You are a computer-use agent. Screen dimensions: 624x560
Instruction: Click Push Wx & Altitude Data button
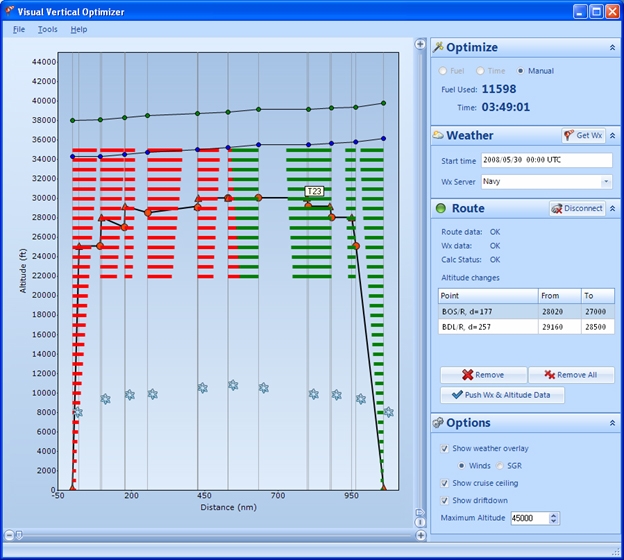[502, 395]
